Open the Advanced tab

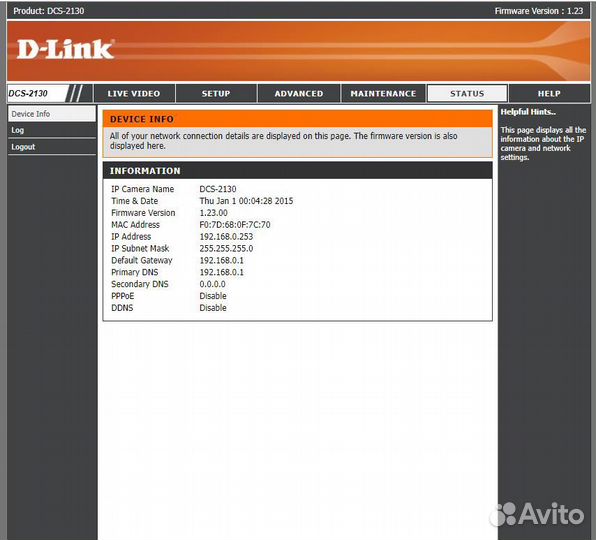(x=299, y=93)
